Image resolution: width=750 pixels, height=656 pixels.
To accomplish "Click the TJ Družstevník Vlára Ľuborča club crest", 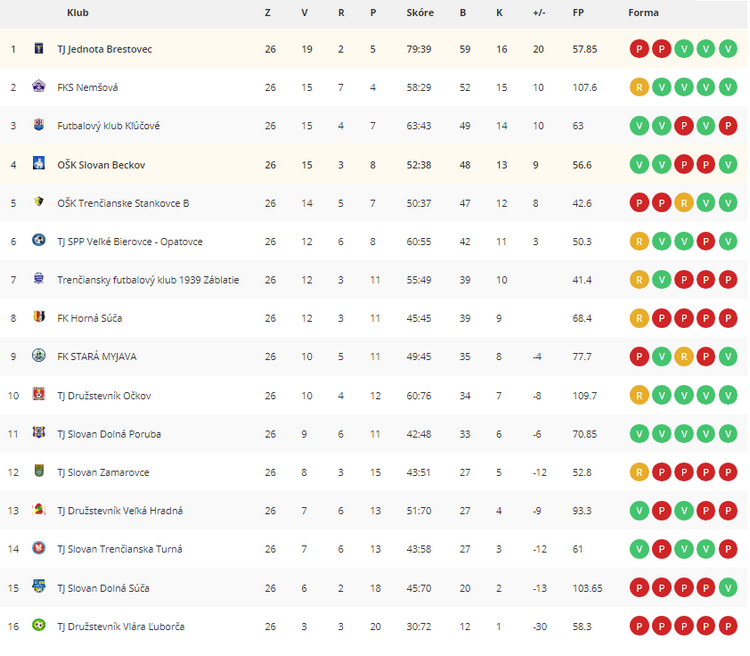I will [39, 625].
